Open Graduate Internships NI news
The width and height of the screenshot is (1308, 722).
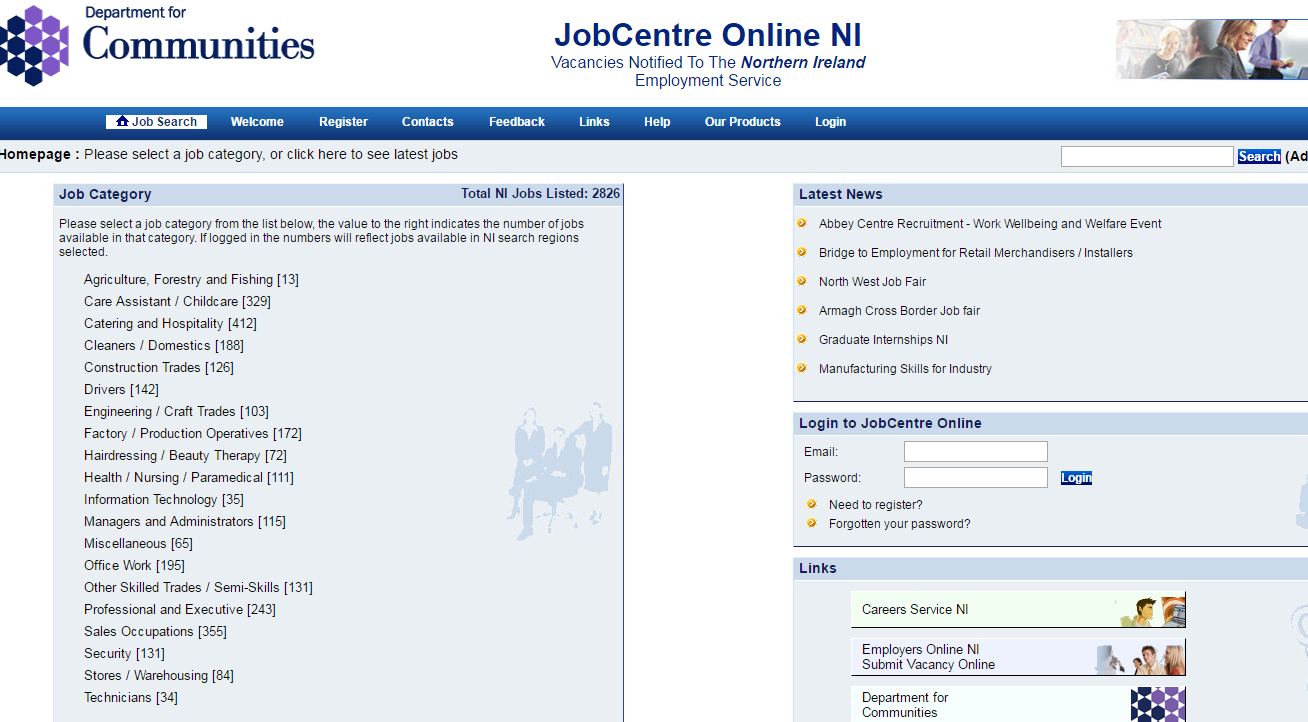coord(883,340)
